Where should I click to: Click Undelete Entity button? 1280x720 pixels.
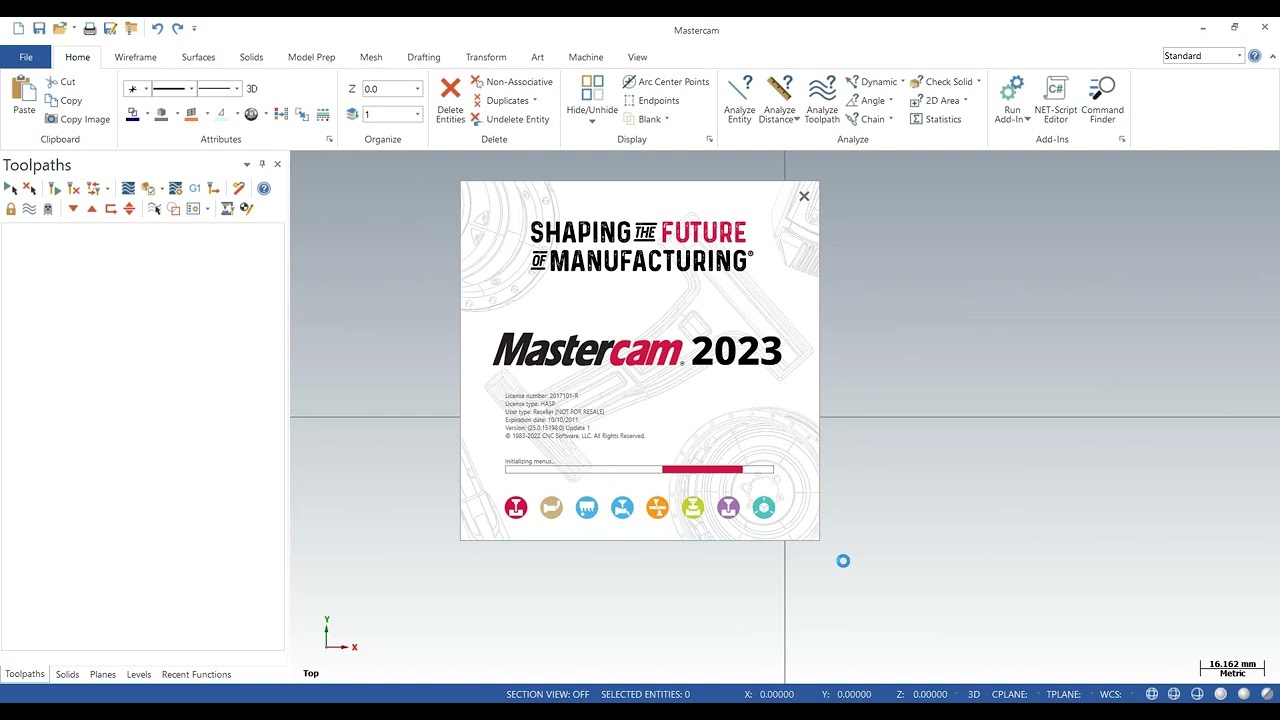(510, 119)
